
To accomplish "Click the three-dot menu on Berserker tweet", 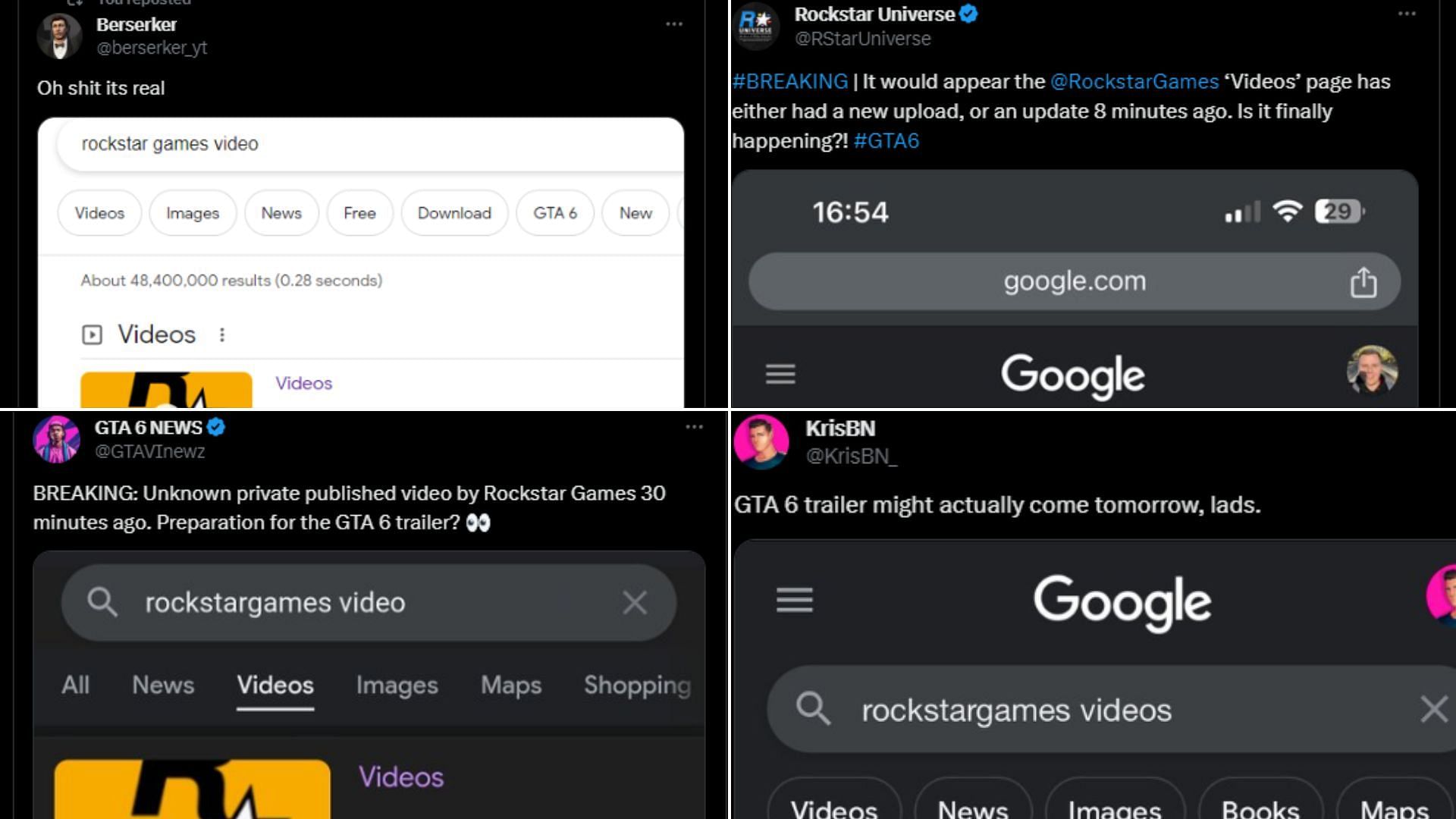I will pos(675,24).
